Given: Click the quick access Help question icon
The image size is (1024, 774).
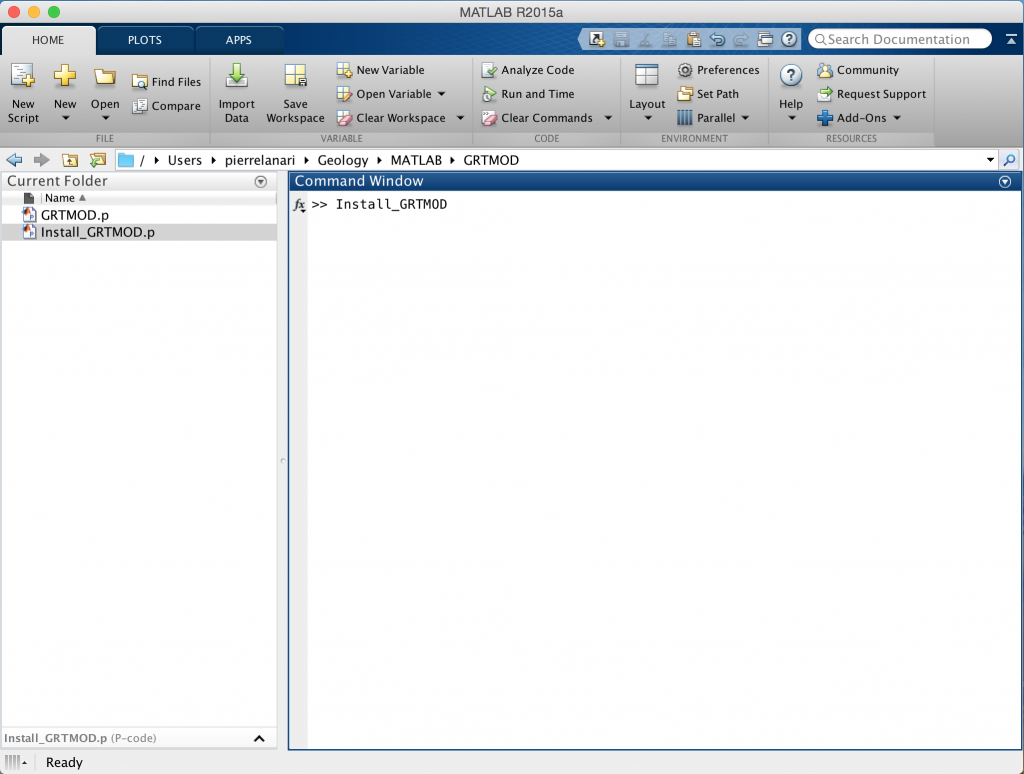Looking at the screenshot, I should (789, 40).
